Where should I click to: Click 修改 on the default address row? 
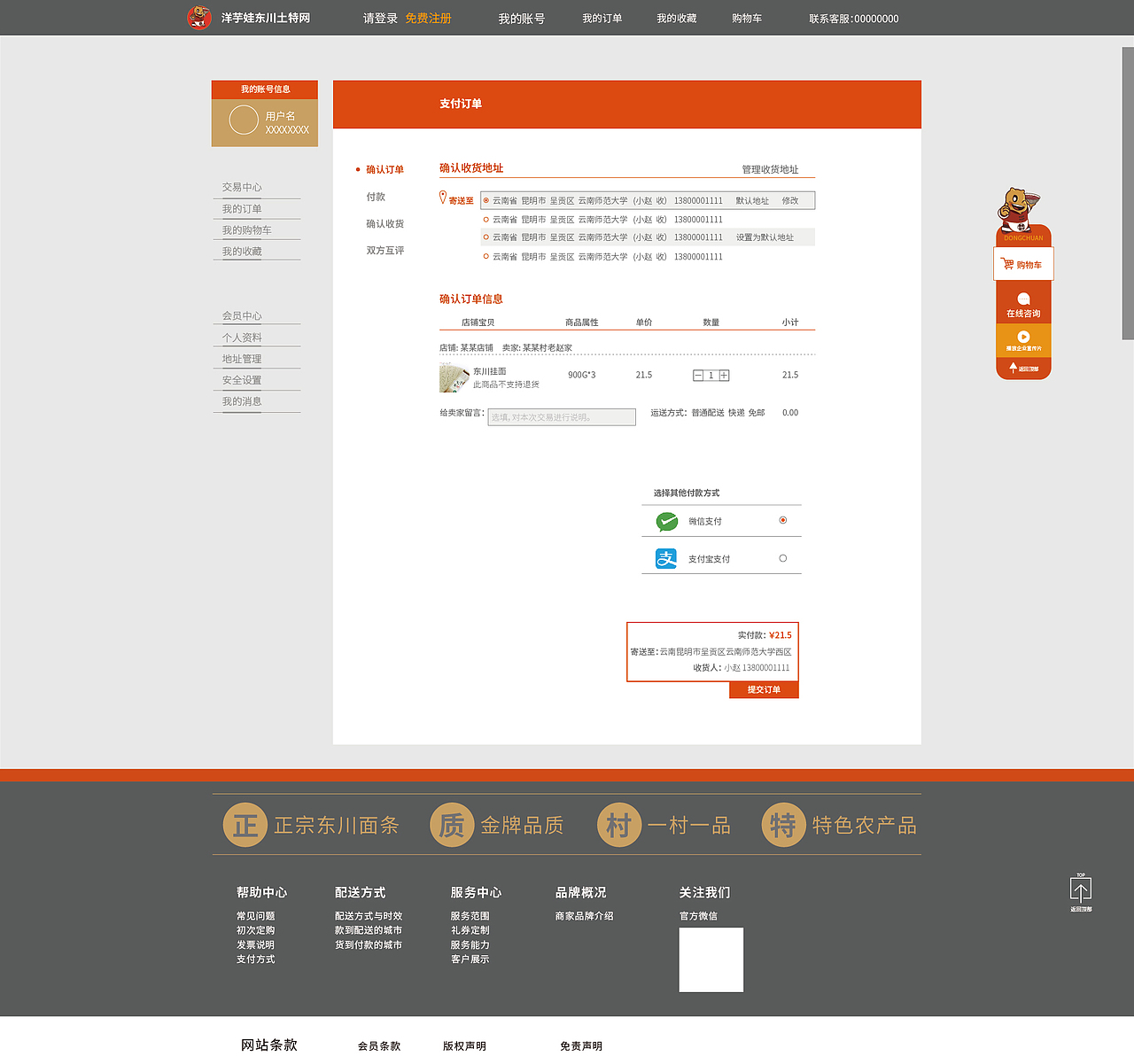(790, 201)
